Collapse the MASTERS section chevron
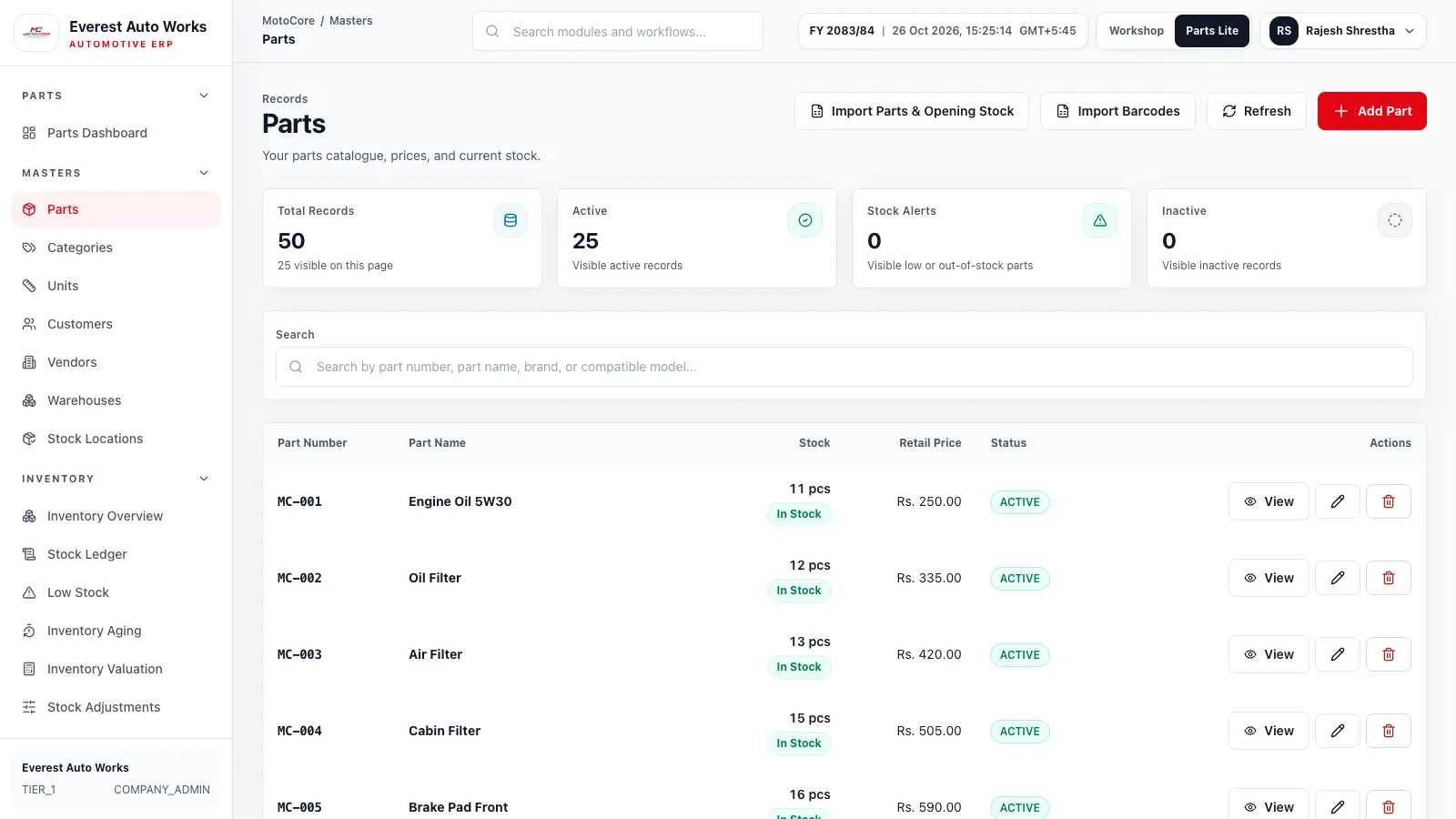 pyautogui.click(x=204, y=173)
